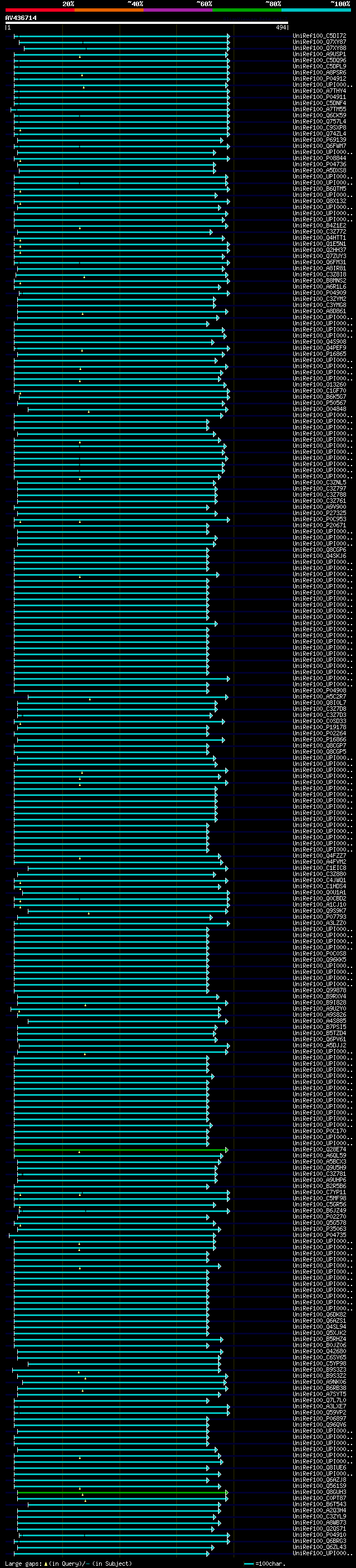Click hit UniRef100_A4FVM2
The width and height of the screenshot is (356, 1568).
319,861
